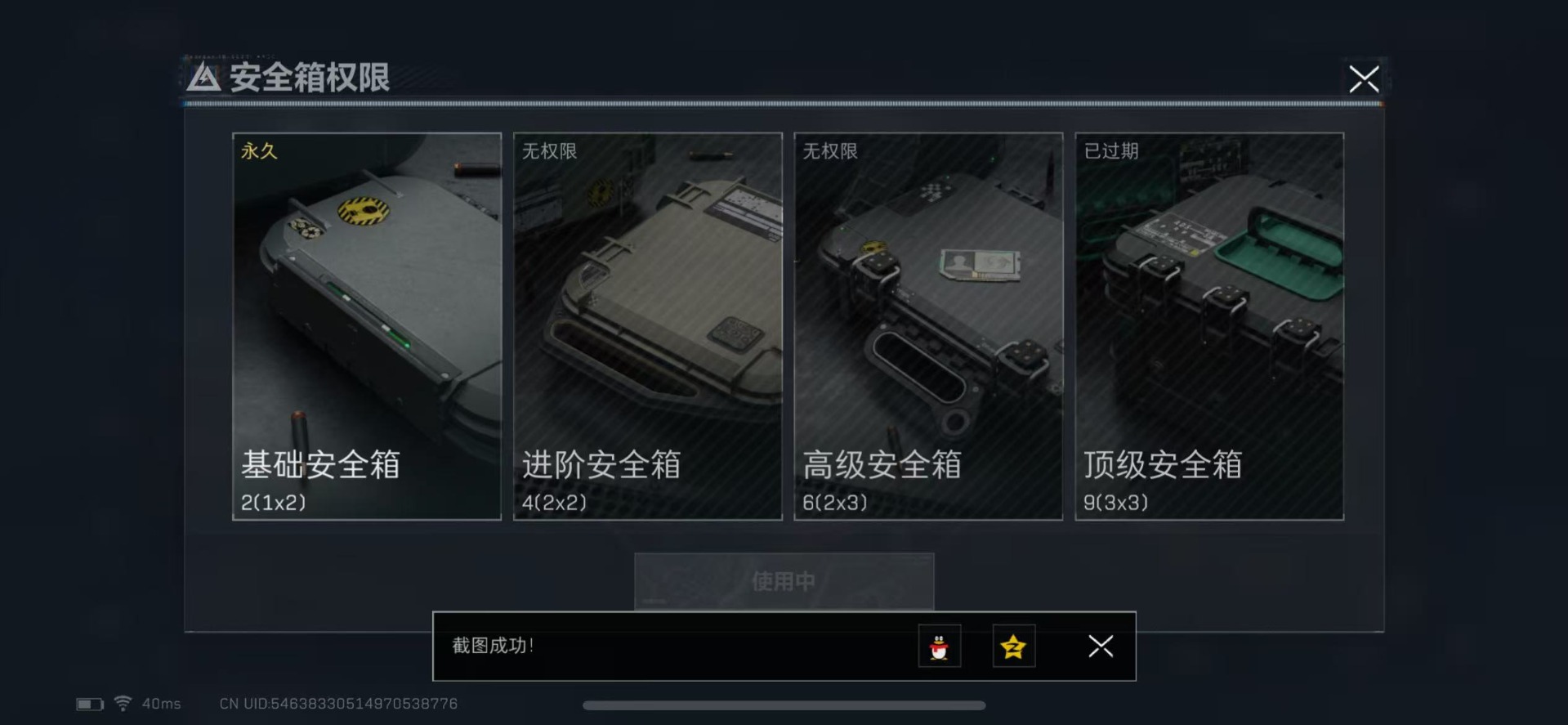Tap the Wi-Fi signal status icon

tap(123, 703)
